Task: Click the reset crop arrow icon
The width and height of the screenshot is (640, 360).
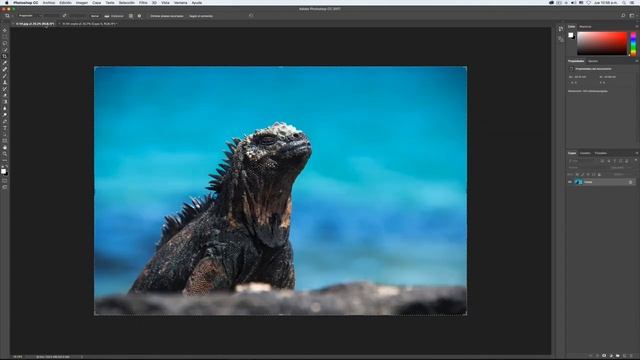Action: [251, 16]
